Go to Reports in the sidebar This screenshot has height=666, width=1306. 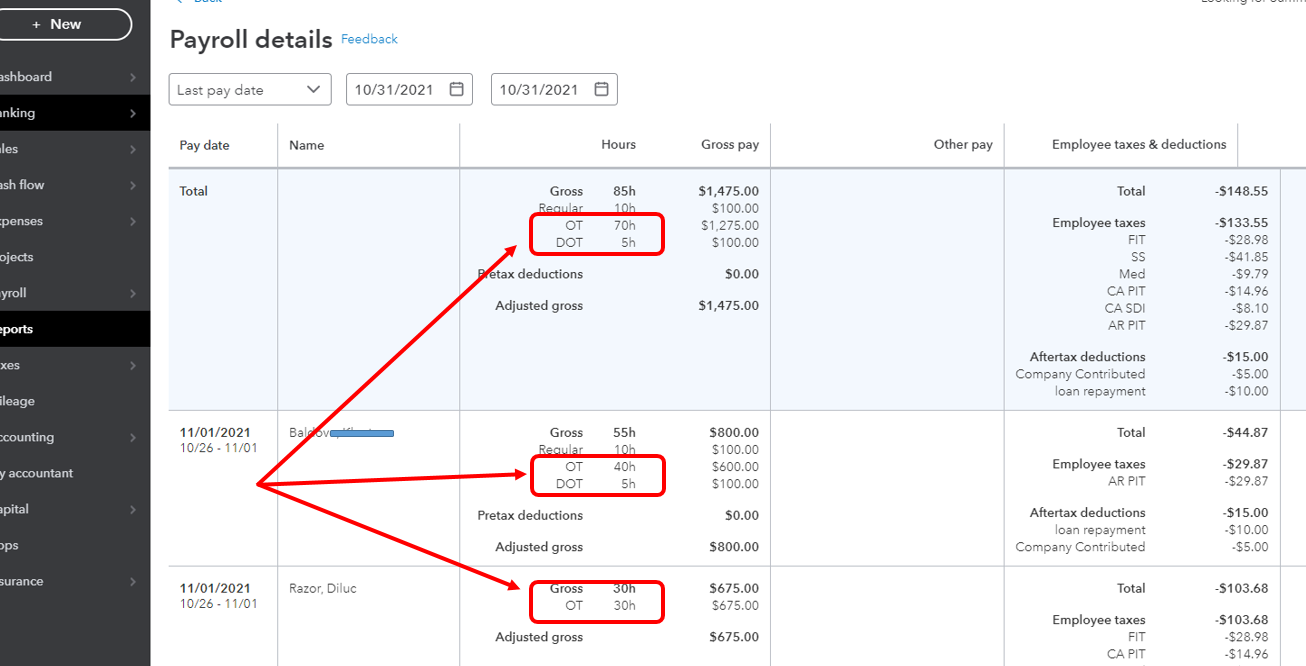18,329
